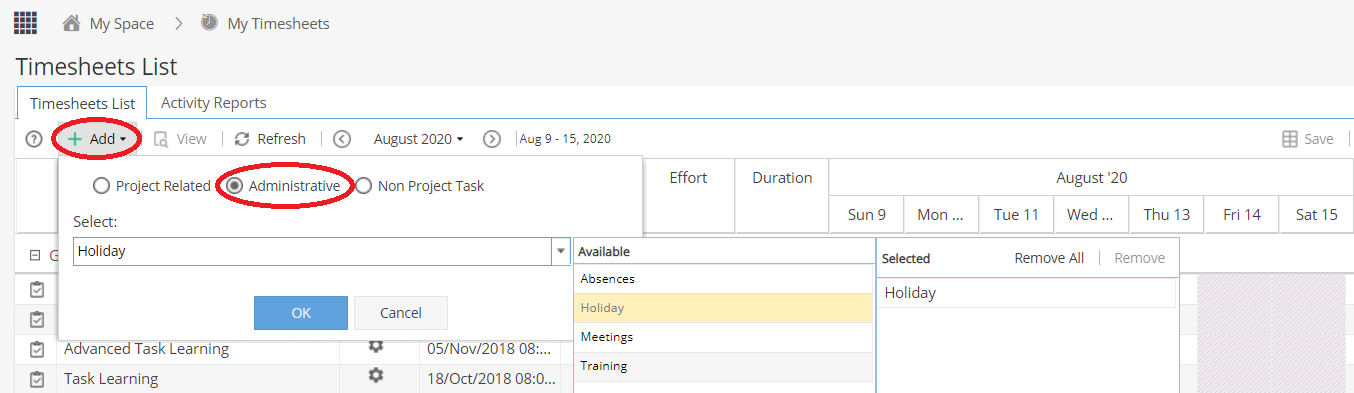Refresh the timesheets list
Screen dimensions: 1354x393
[270, 139]
